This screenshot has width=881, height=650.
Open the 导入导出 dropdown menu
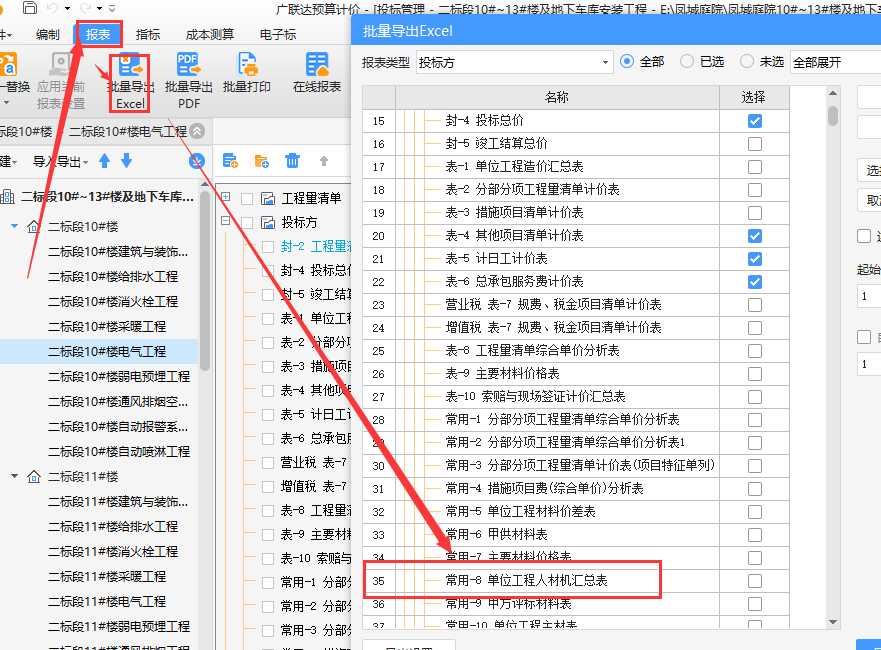(x=60, y=162)
